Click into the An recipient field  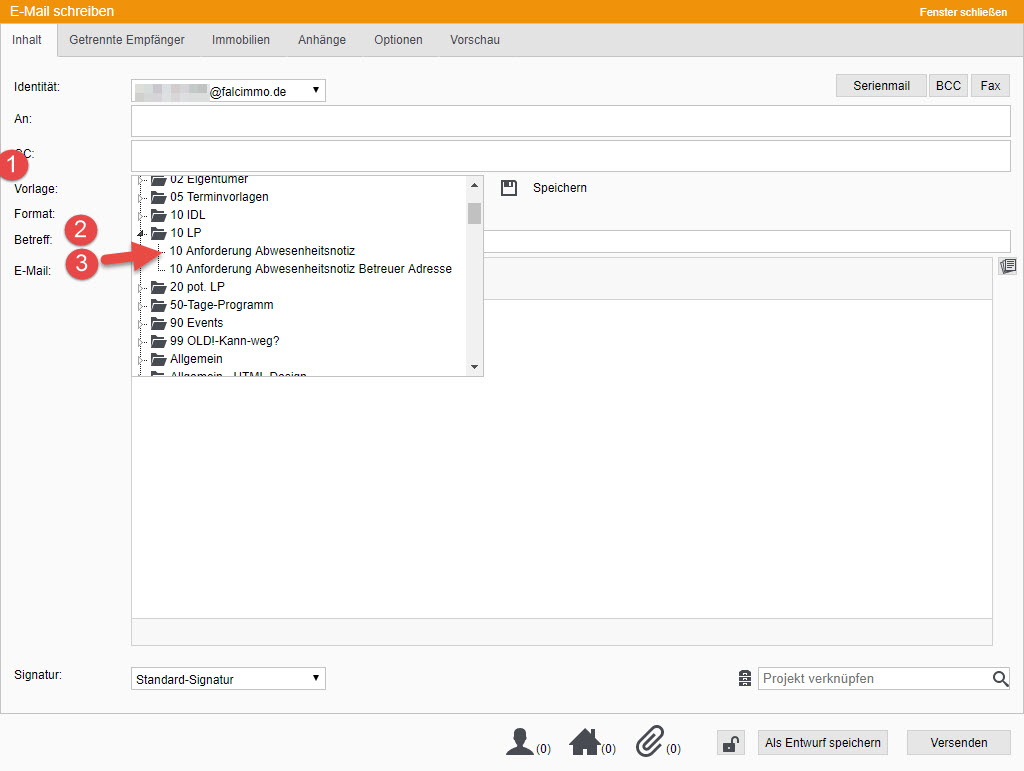570,121
